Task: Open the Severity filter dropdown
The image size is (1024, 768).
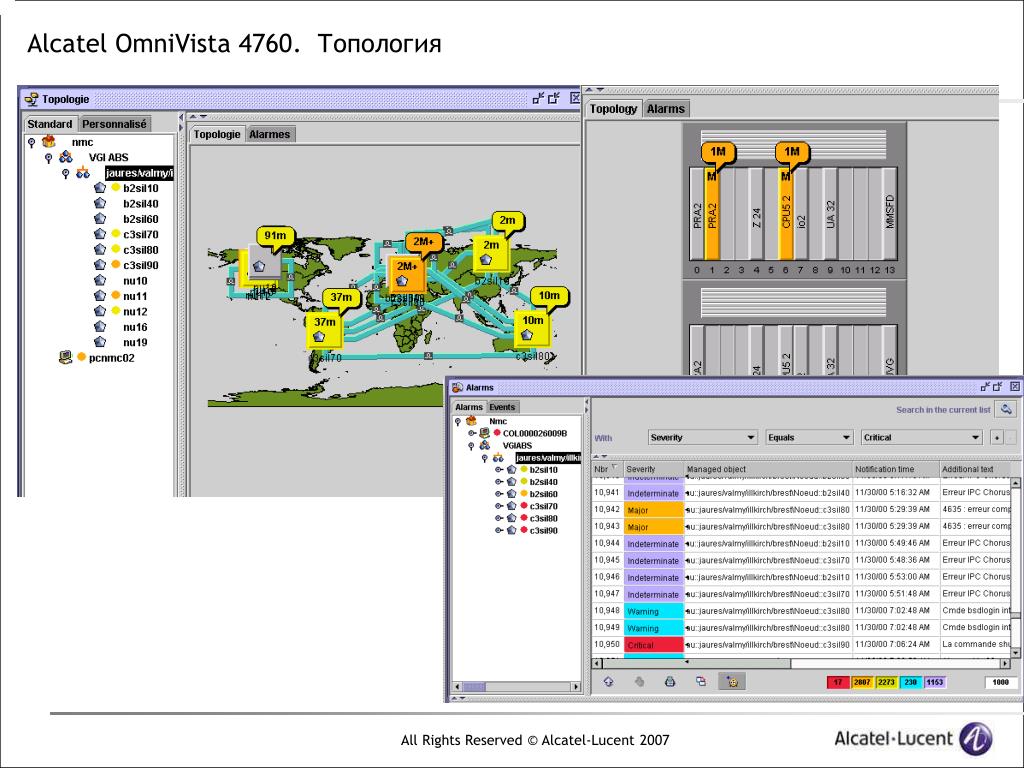Action: (x=703, y=438)
